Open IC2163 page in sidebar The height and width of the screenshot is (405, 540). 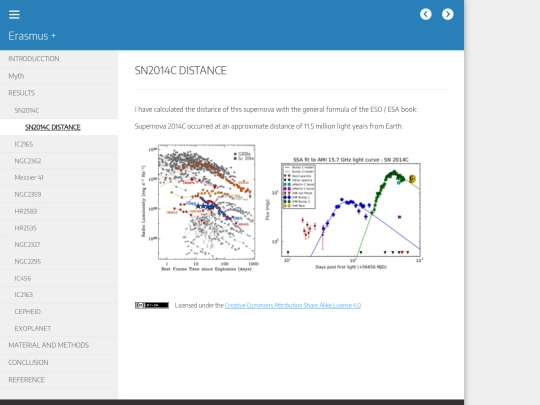(x=59, y=295)
